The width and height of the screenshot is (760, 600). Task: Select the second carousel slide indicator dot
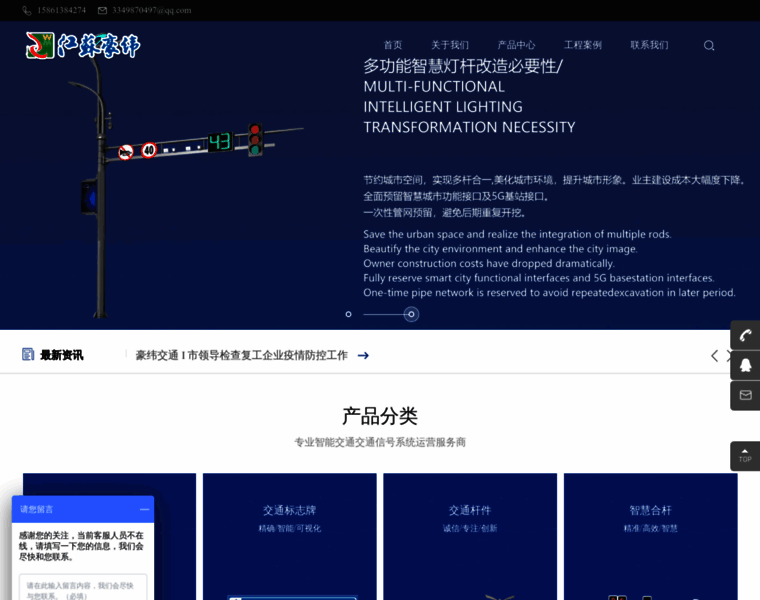[411, 314]
